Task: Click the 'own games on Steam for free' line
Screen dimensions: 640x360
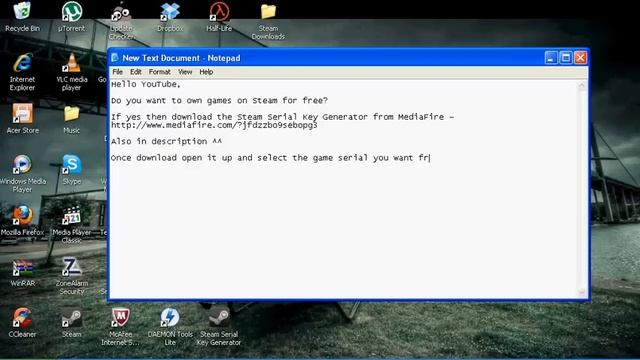Action: (x=219, y=100)
